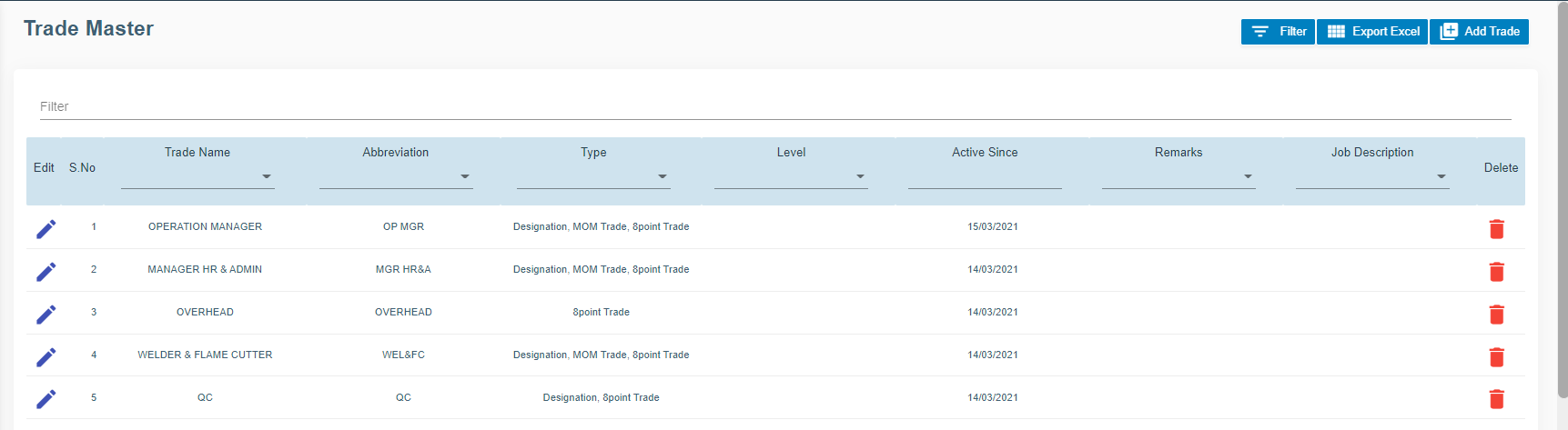The image size is (1568, 430).
Task: Edit the WELDER & FLAME CUTTER row
Action: click(46, 356)
